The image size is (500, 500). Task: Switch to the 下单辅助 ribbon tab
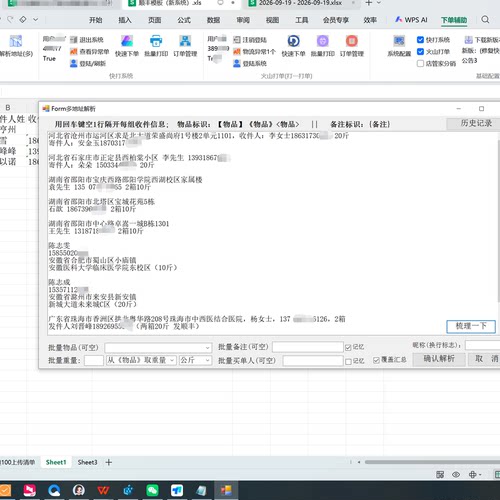454,20
